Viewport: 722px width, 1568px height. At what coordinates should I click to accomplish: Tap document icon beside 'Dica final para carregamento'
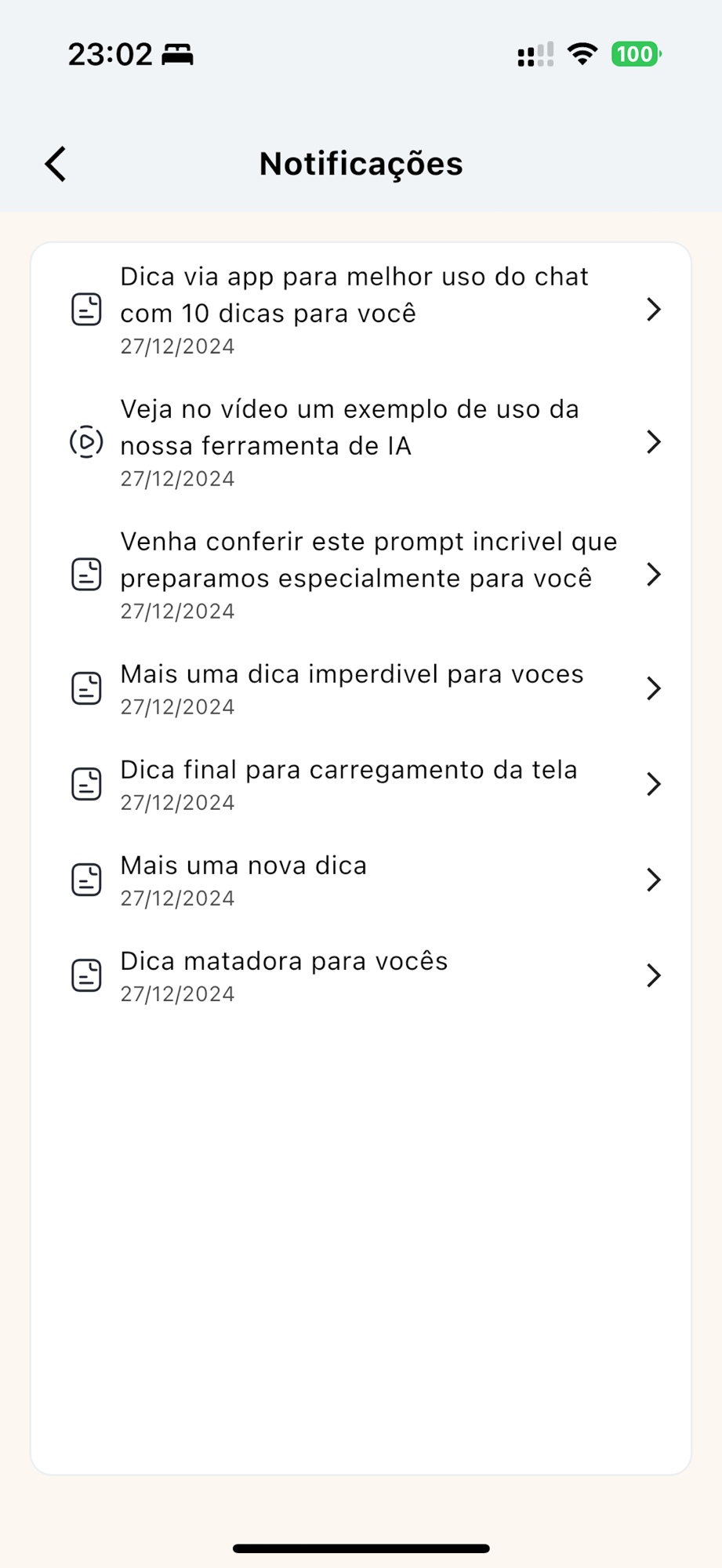point(86,784)
